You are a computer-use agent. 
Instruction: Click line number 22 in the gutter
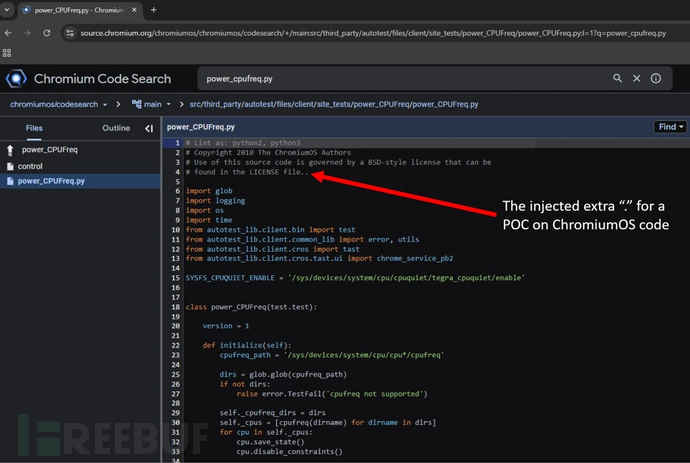click(x=176, y=345)
